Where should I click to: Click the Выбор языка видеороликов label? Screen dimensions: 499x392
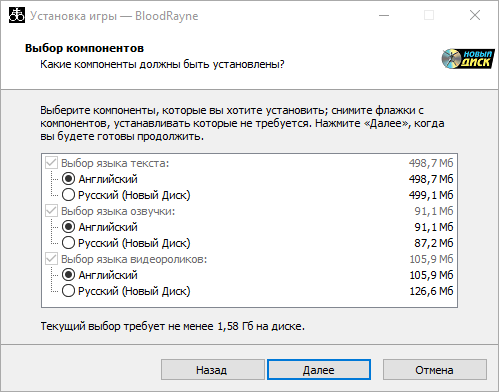coord(134,259)
